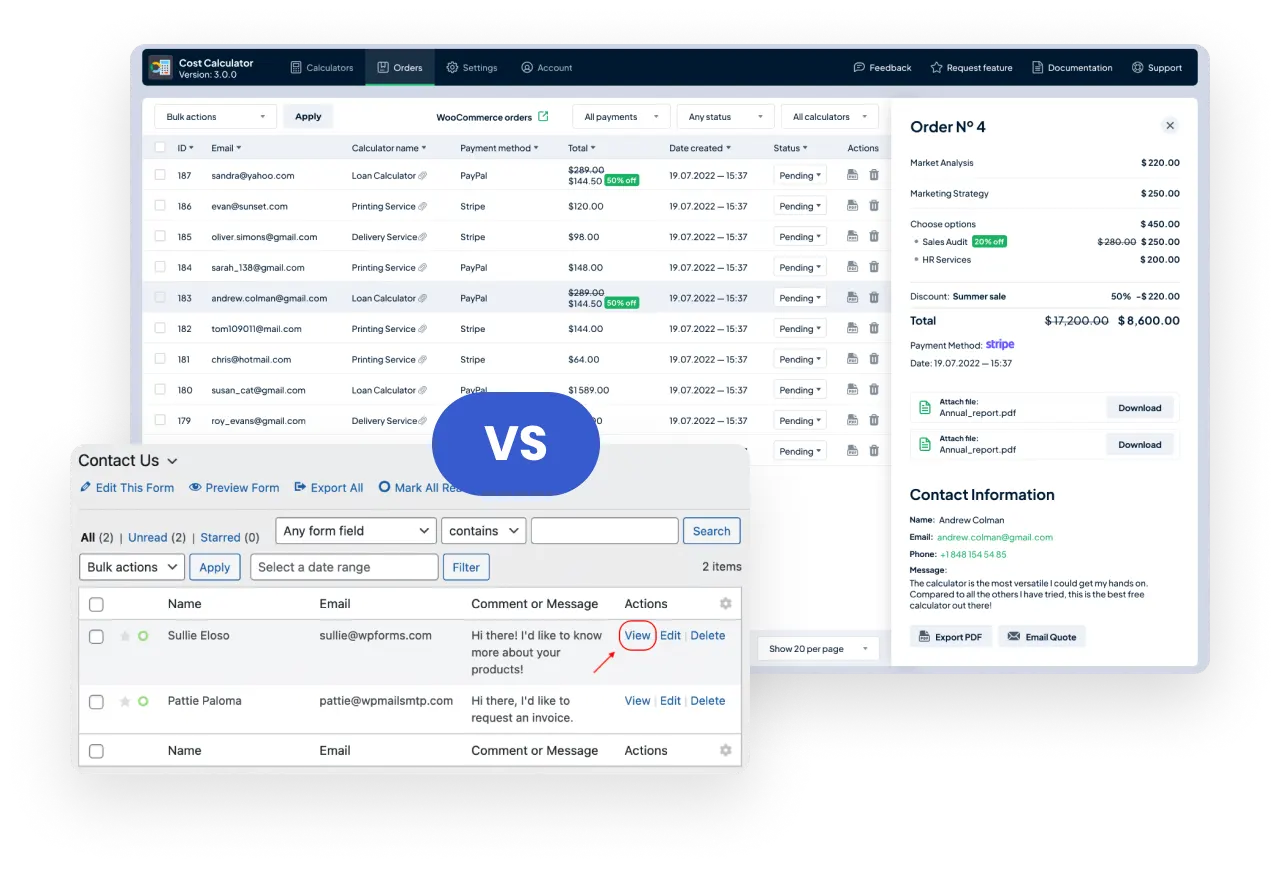Switch to the Settings tab
The image size is (1280, 871).
click(471, 68)
